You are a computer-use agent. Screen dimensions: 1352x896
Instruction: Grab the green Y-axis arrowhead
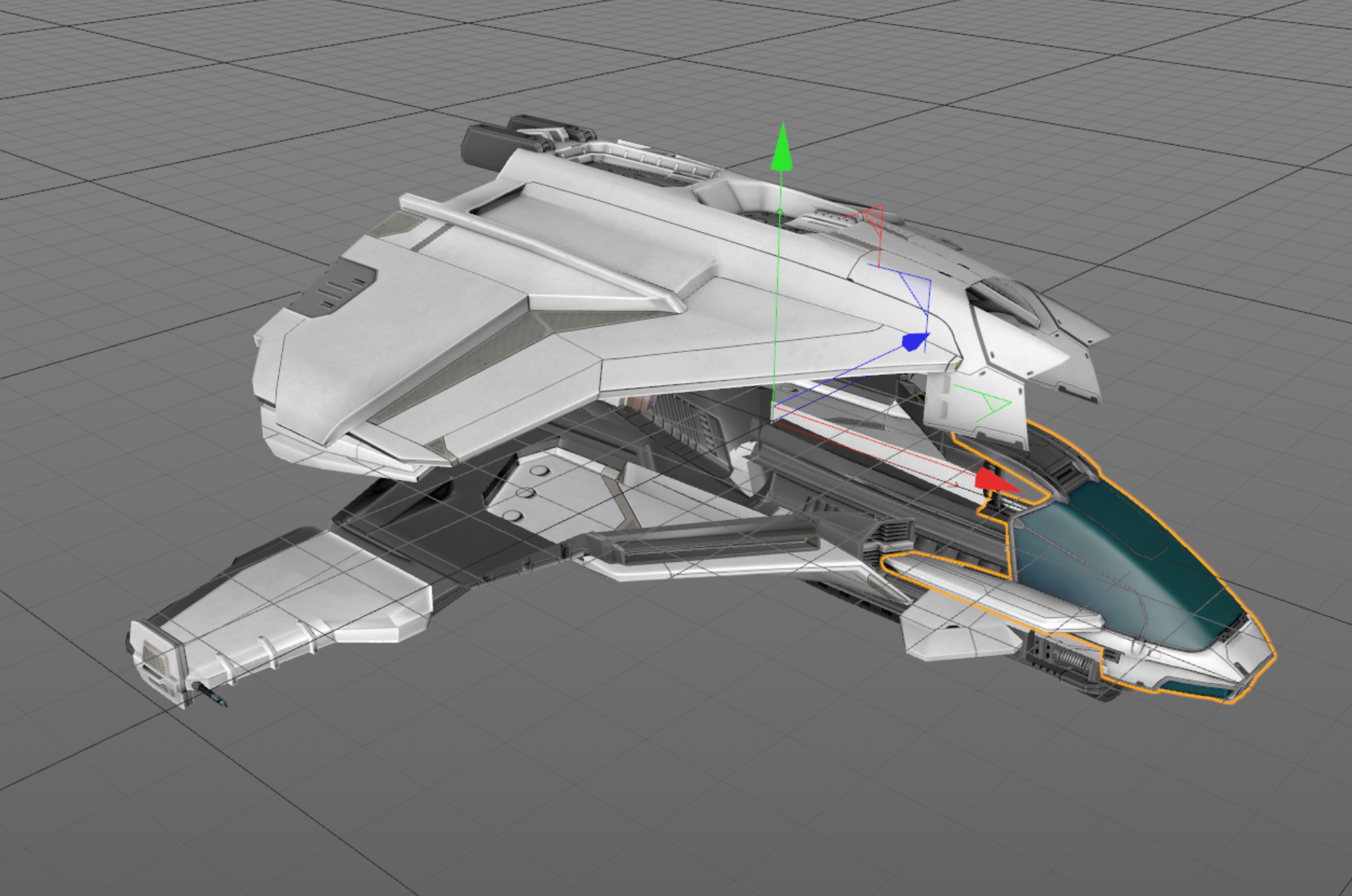pos(782,149)
